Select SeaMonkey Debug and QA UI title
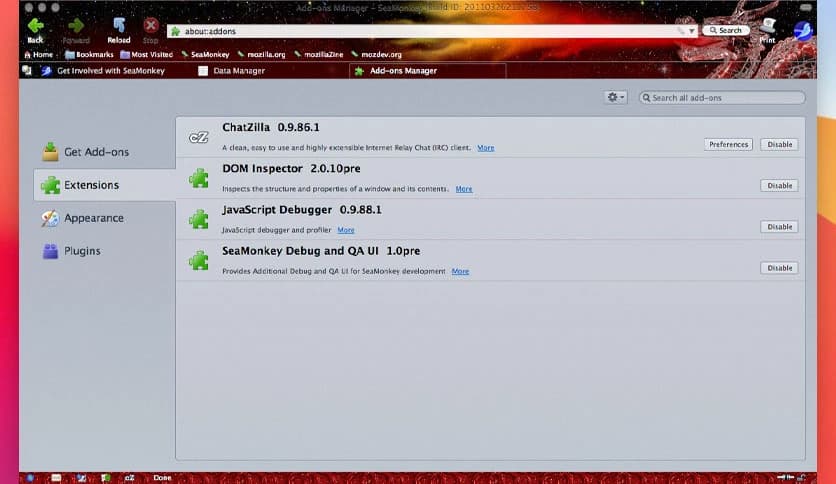This screenshot has height=484, width=836. tap(321, 251)
